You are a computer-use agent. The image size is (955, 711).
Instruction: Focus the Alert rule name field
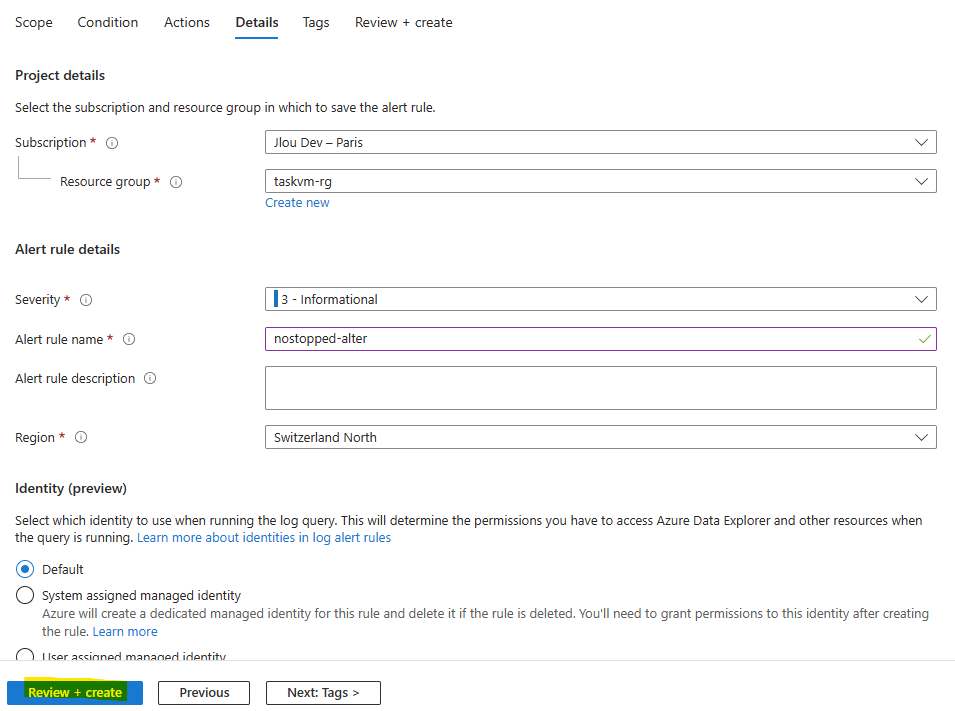click(601, 339)
